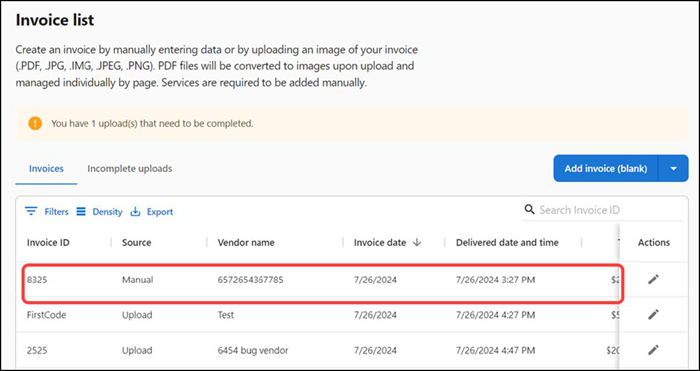700x371 pixels.
Task: Click delivered time 7/26/2024 4:47 PM
Action: click(496, 350)
